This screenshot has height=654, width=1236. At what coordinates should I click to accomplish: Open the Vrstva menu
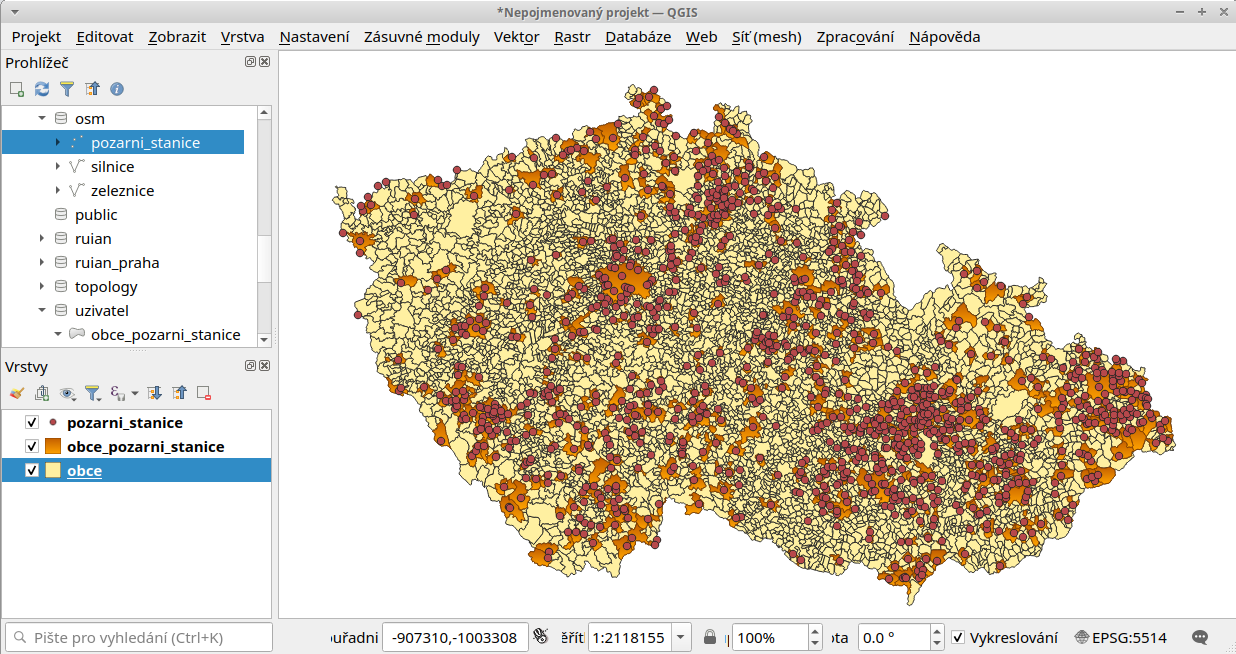242,37
